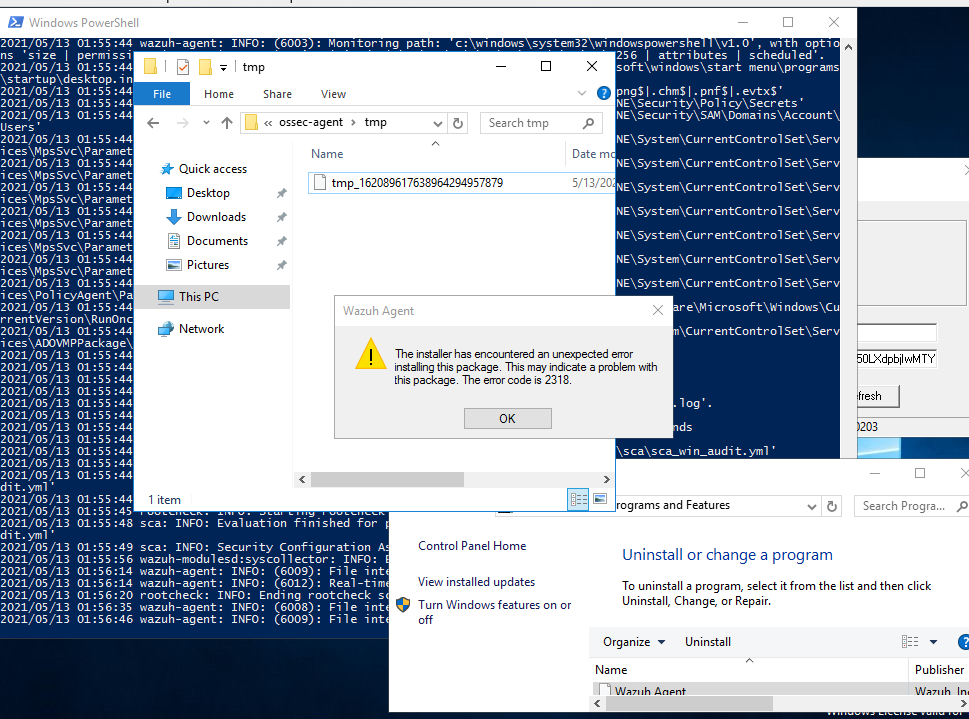Unpin Desktop using its pin icon

281,193
